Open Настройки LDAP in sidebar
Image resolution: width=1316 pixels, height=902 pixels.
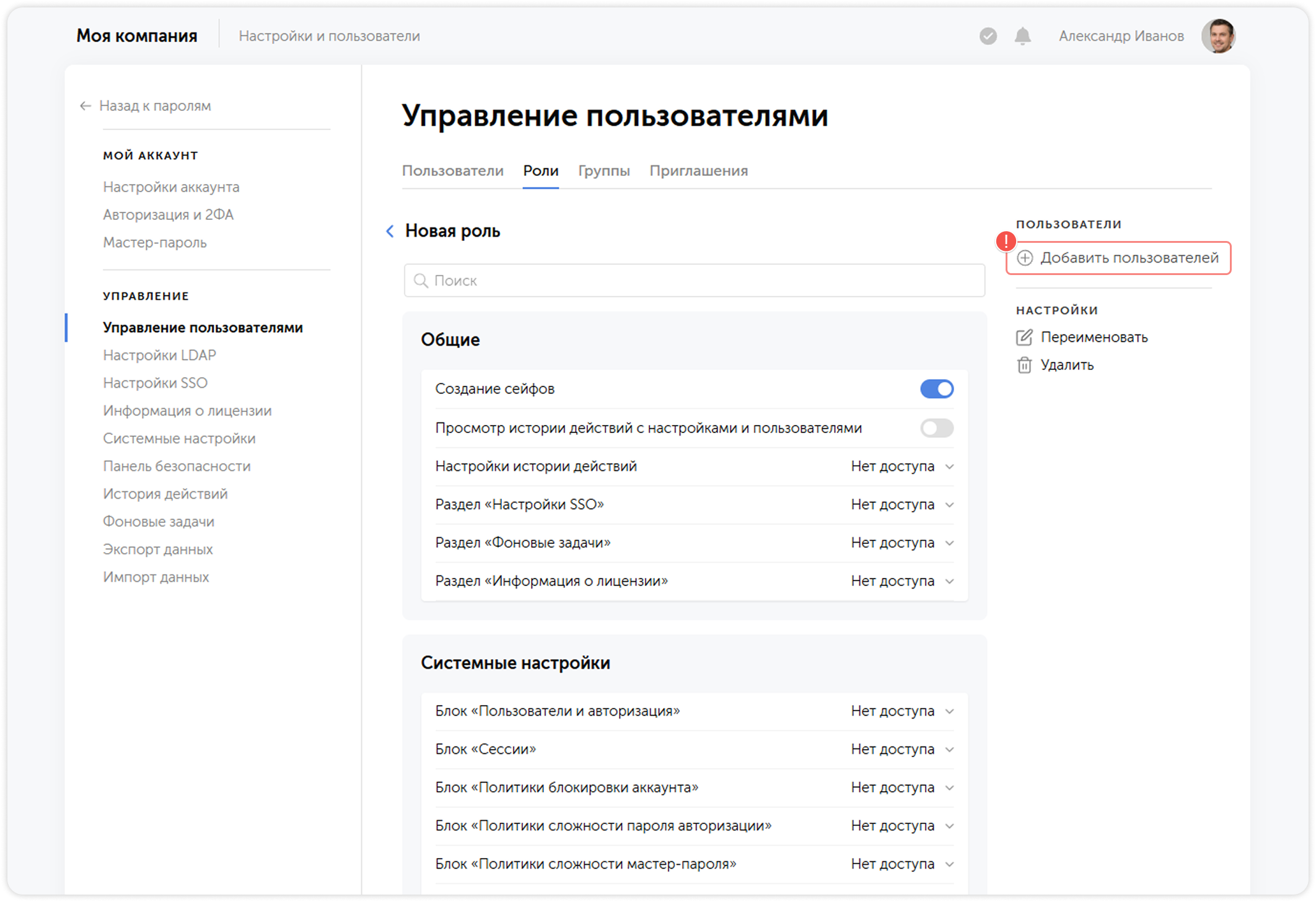pos(159,356)
